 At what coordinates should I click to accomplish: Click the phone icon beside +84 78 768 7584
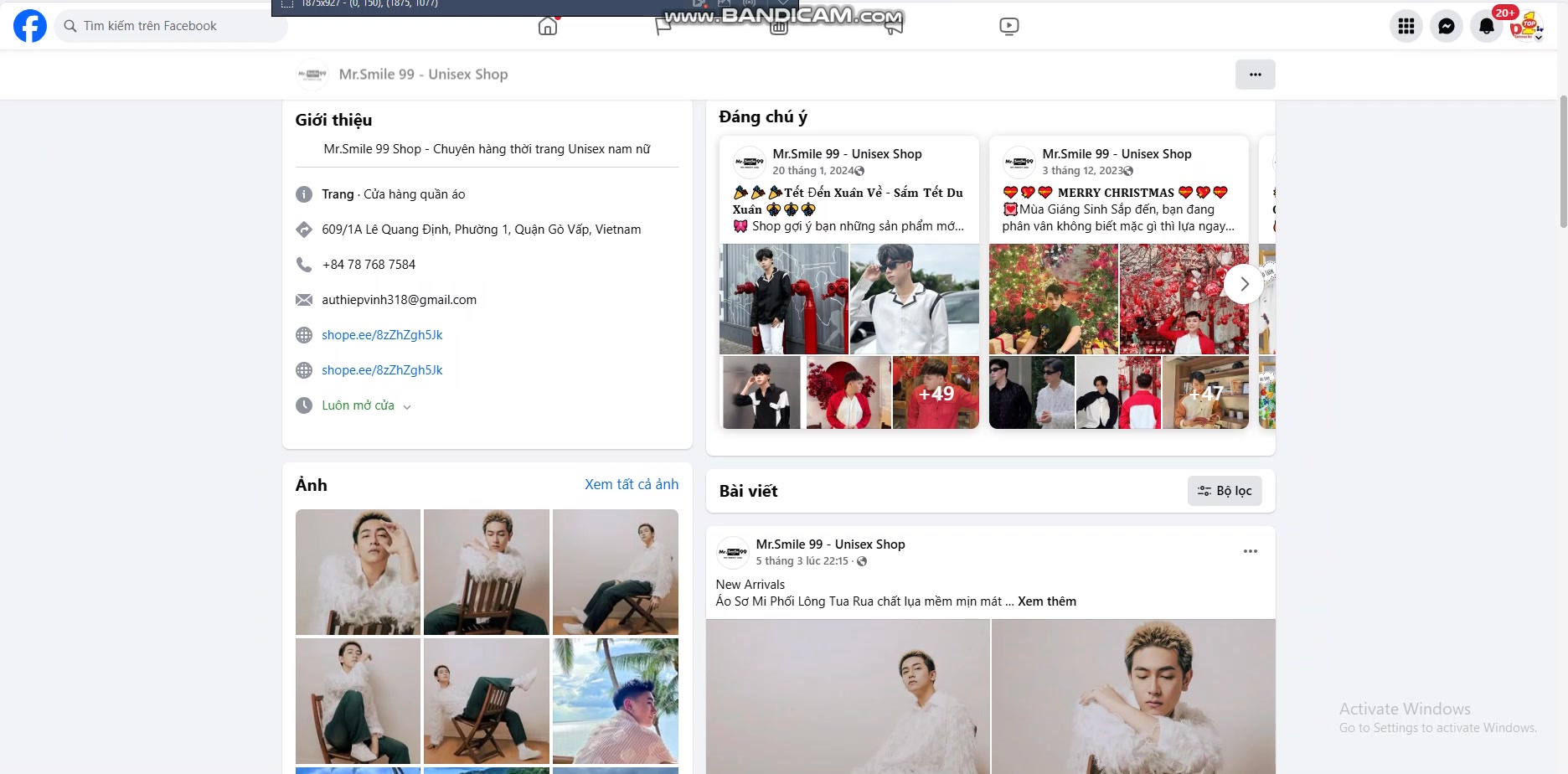pos(303,264)
